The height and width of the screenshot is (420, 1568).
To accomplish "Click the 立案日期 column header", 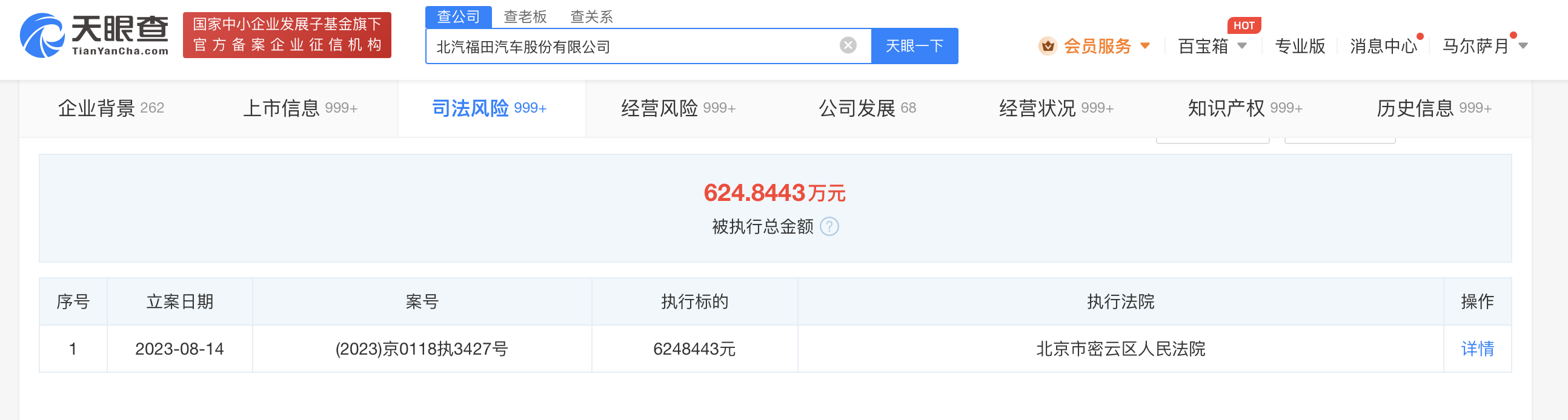I will click(x=179, y=301).
